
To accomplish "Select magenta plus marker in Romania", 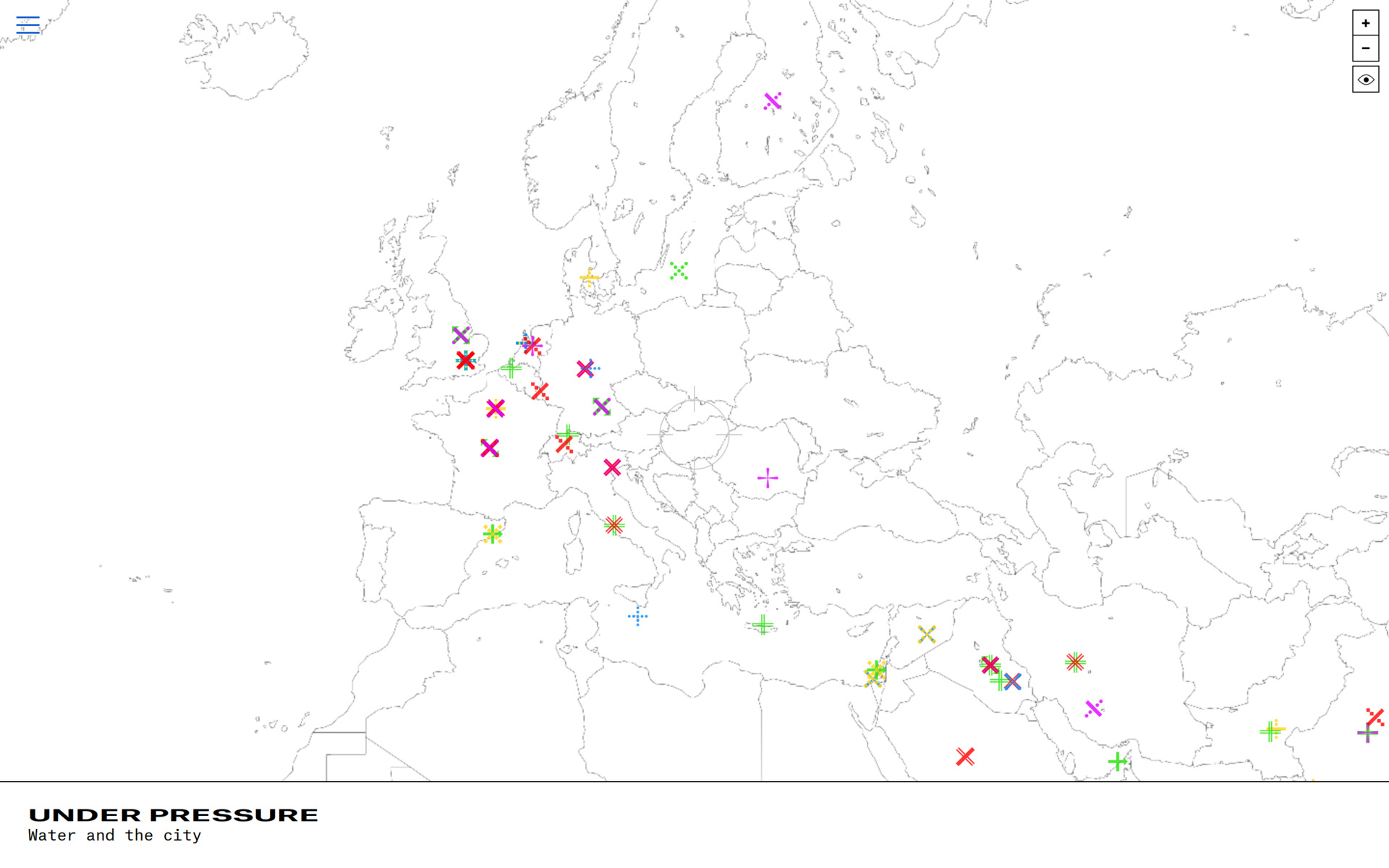I will click(768, 477).
